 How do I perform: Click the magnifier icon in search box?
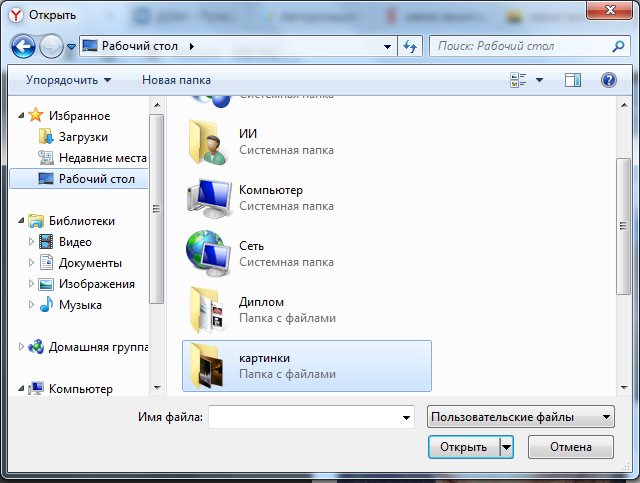[618, 46]
